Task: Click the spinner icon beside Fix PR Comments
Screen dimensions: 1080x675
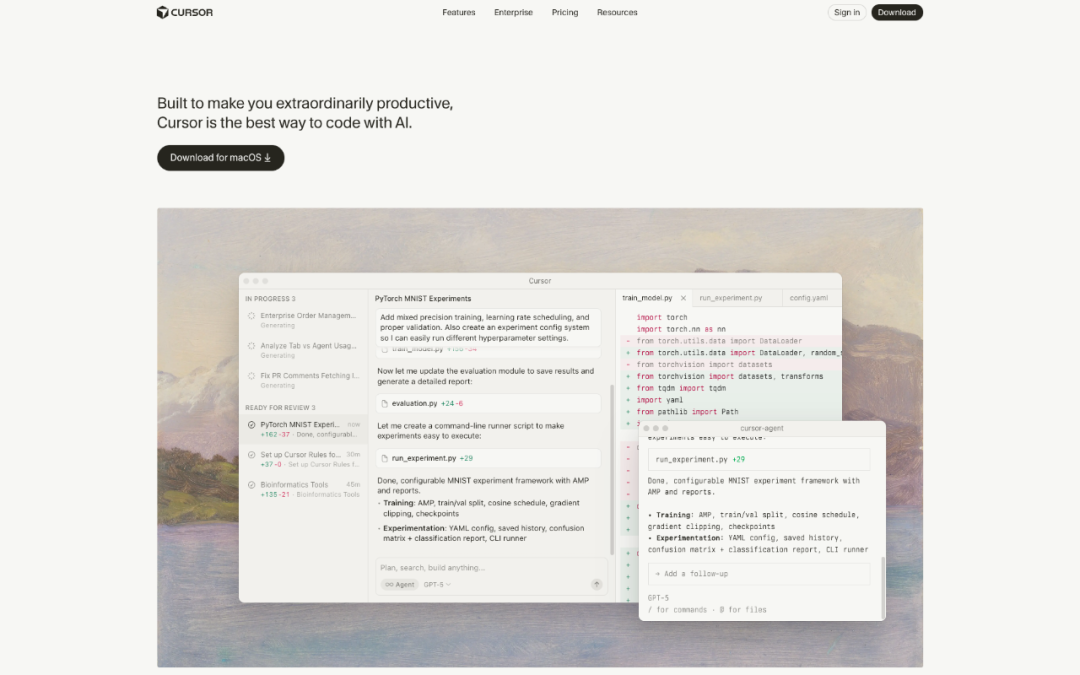Action: pyautogui.click(x=251, y=376)
